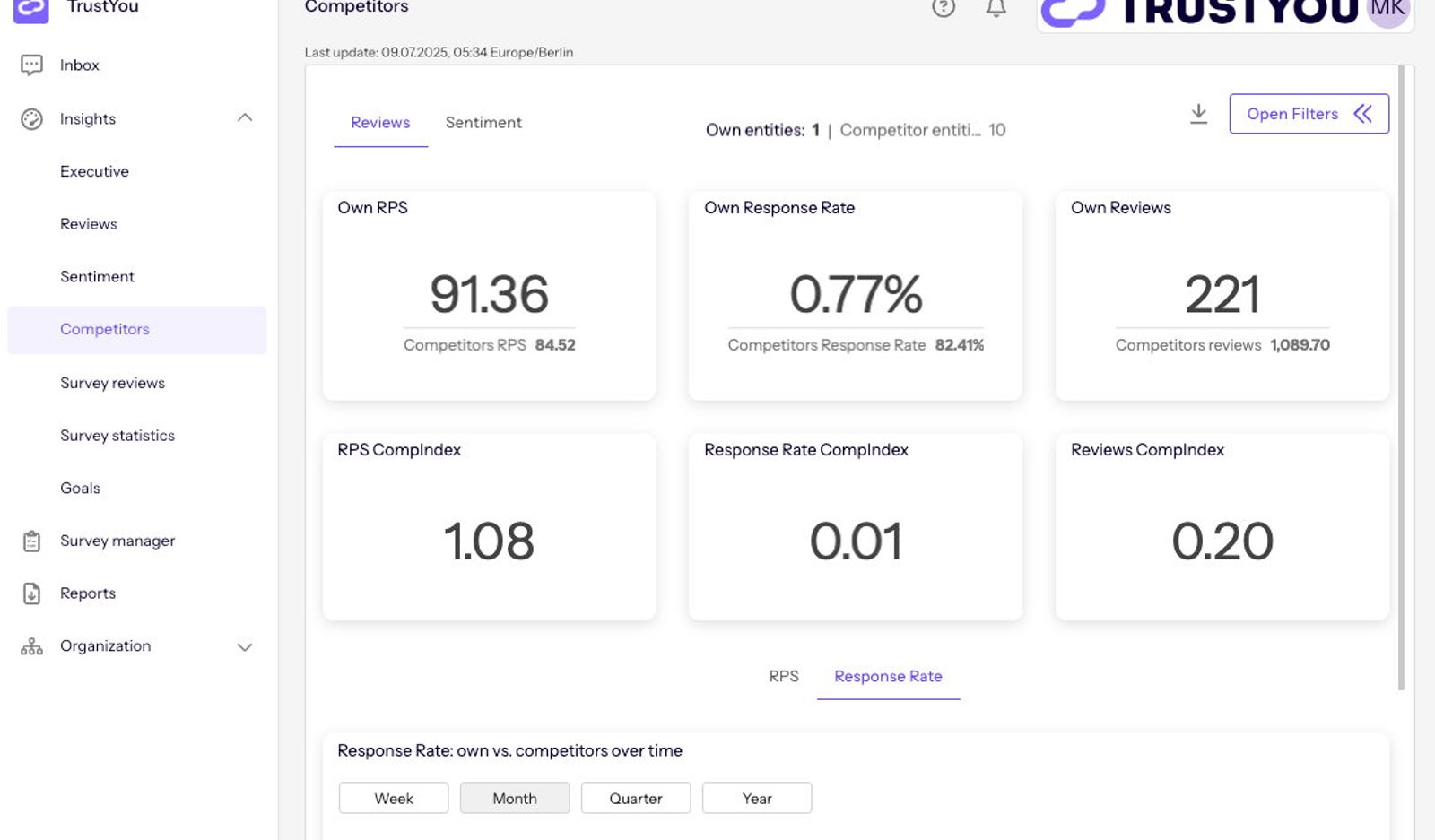Open the notifications bell icon
The height and width of the screenshot is (840, 1435).
pyautogui.click(x=996, y=7)
